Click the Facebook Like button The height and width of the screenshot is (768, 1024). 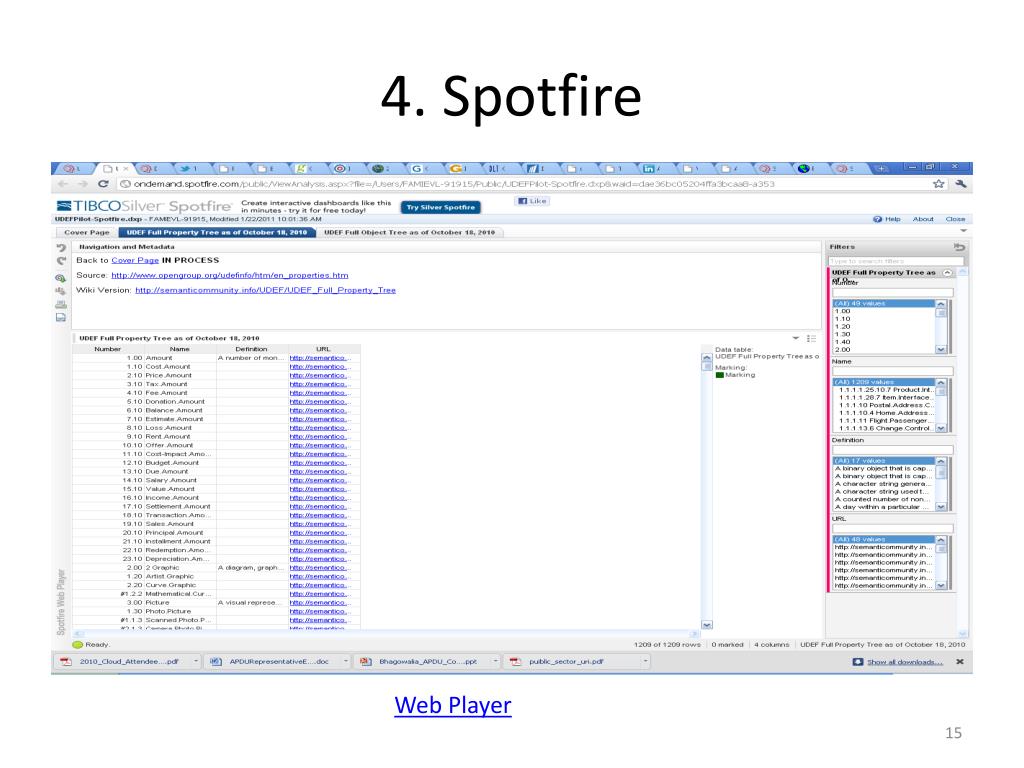pyautogui.click(x=532, y=201)
